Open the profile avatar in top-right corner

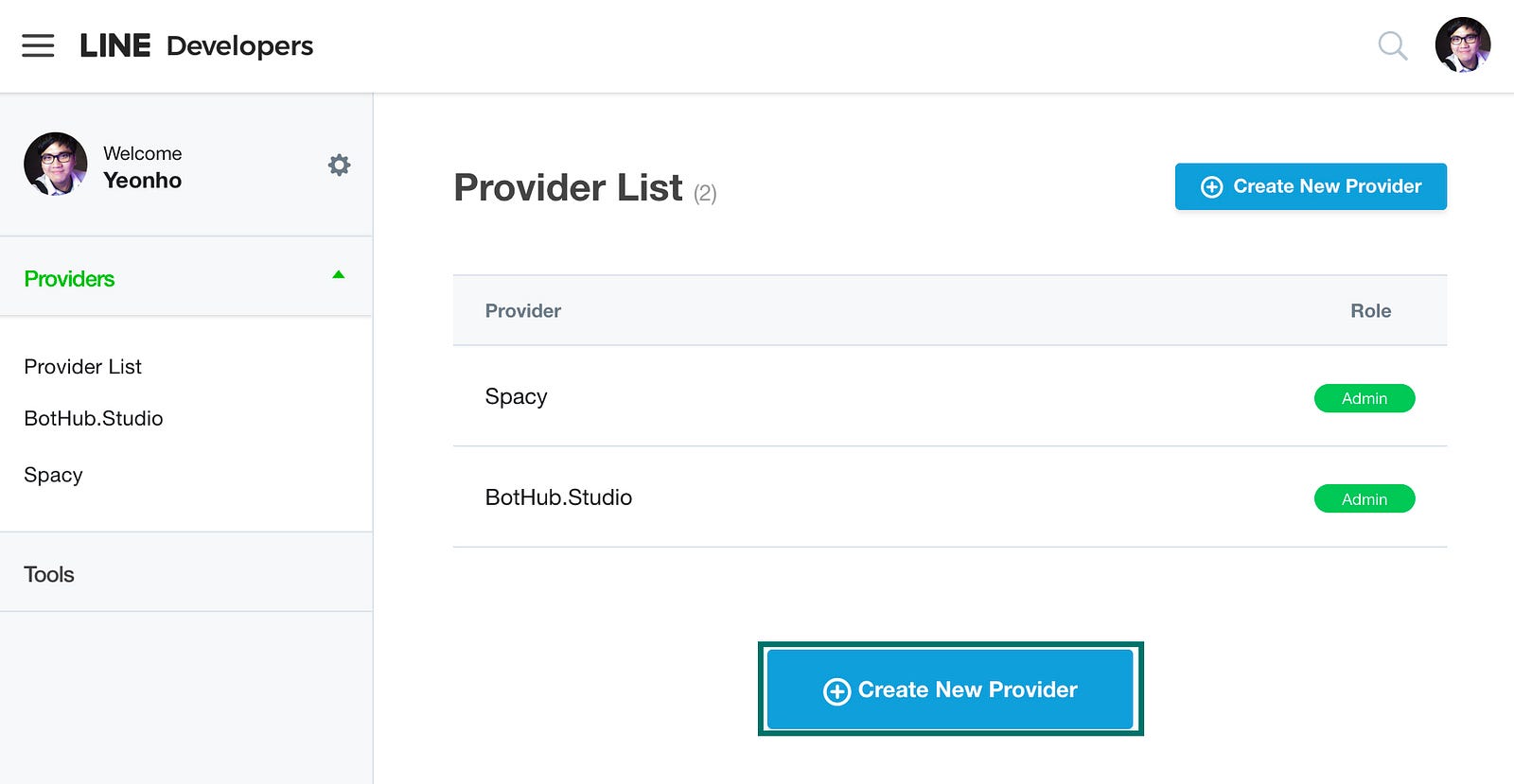tap(1462, 44)
